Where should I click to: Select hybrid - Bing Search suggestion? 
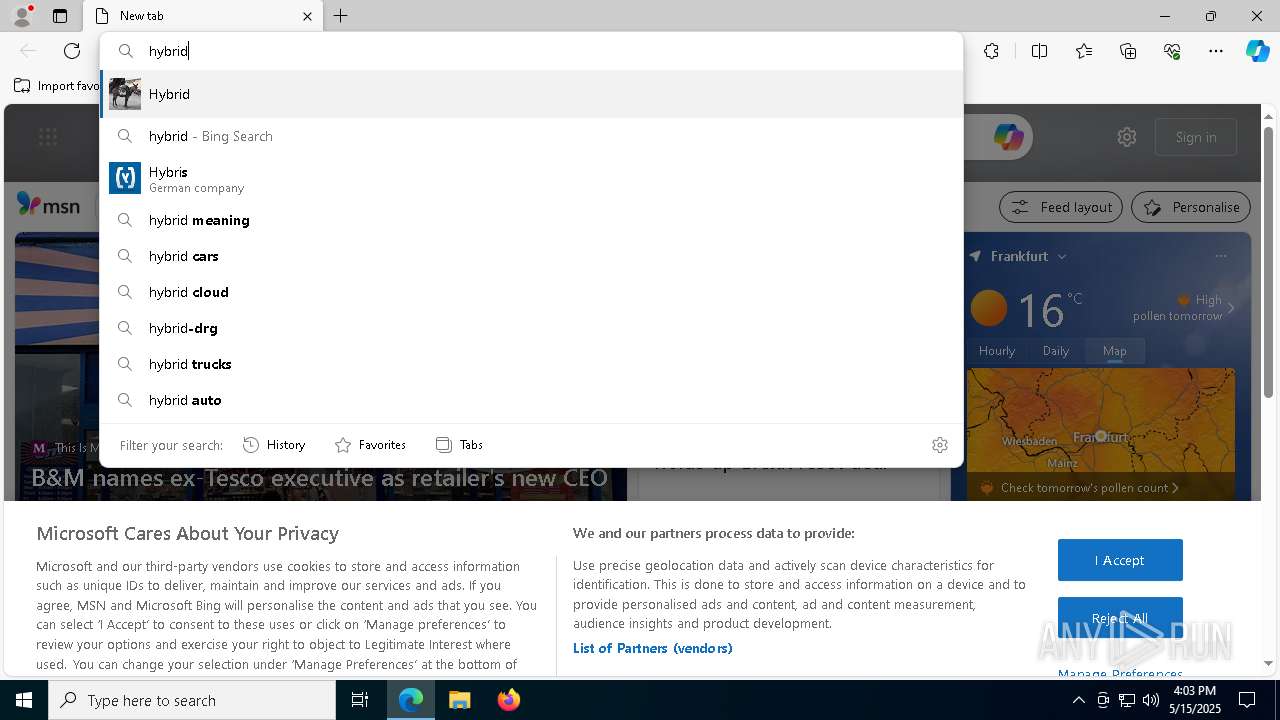531,136
